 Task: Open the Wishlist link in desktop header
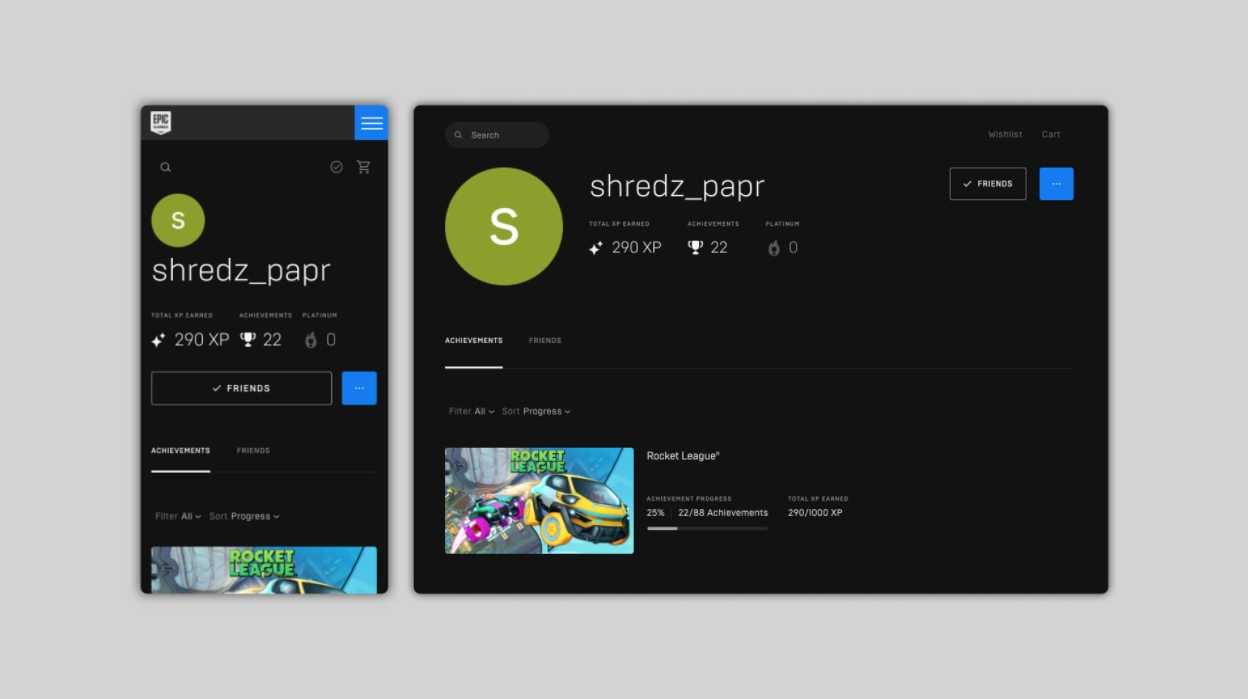pos(1005,134)
